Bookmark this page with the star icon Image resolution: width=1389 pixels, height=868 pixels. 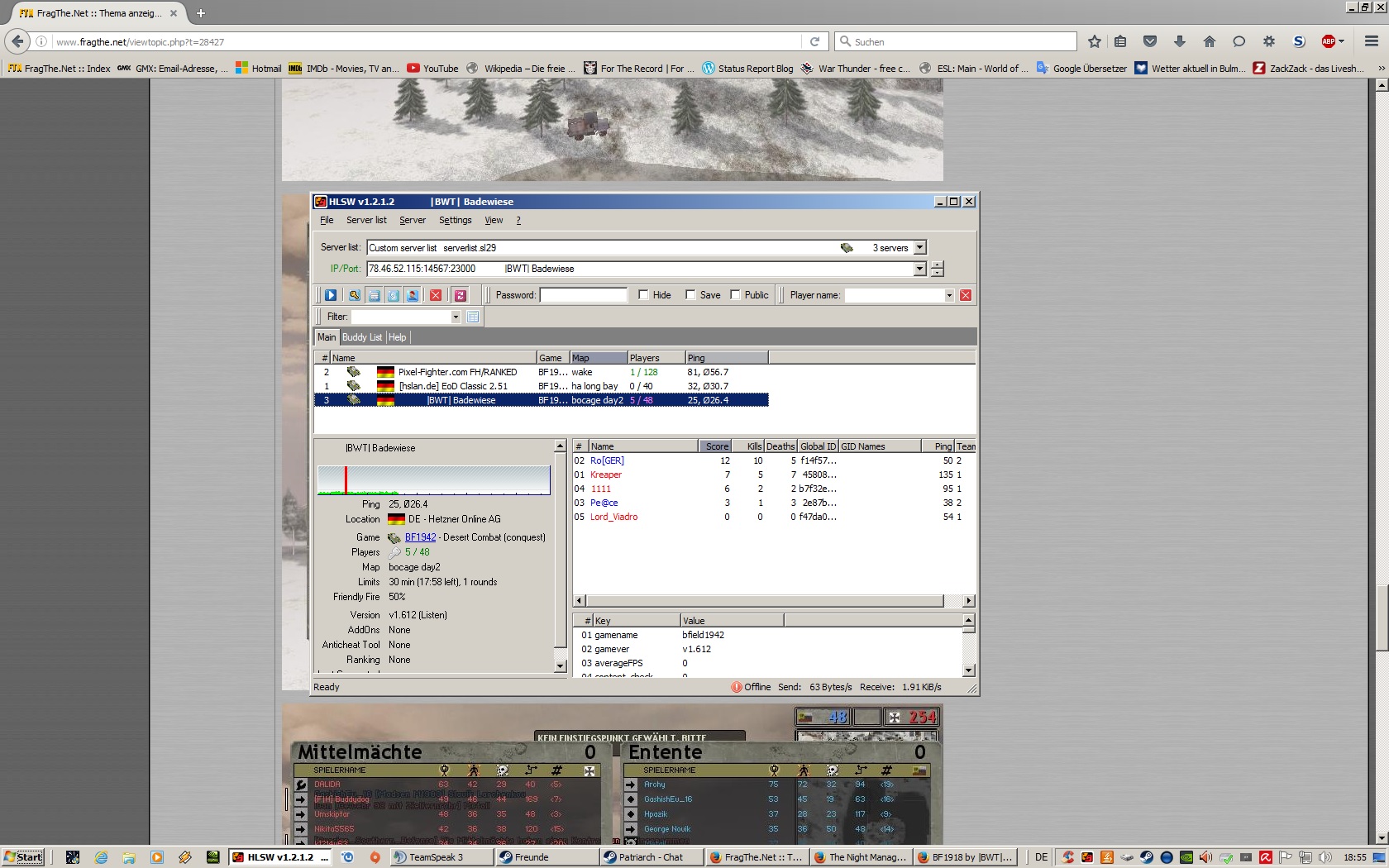click(1095, 41)
